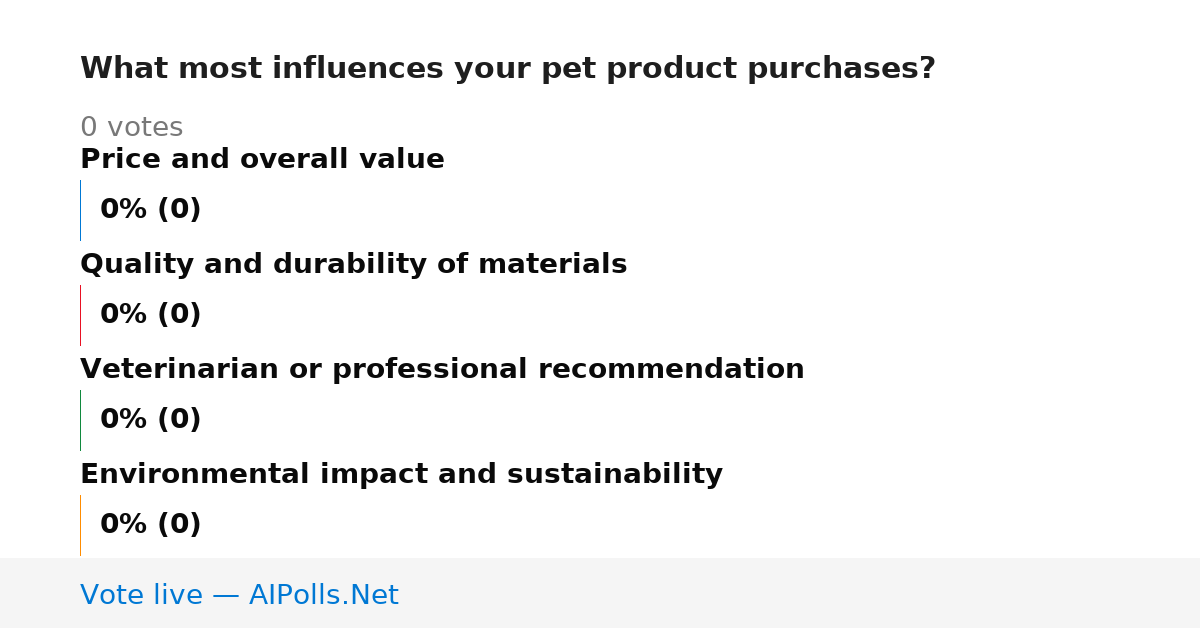Click the word AIPolls.Net in the footer
The image size is (1200, 628).
point(323,595)
